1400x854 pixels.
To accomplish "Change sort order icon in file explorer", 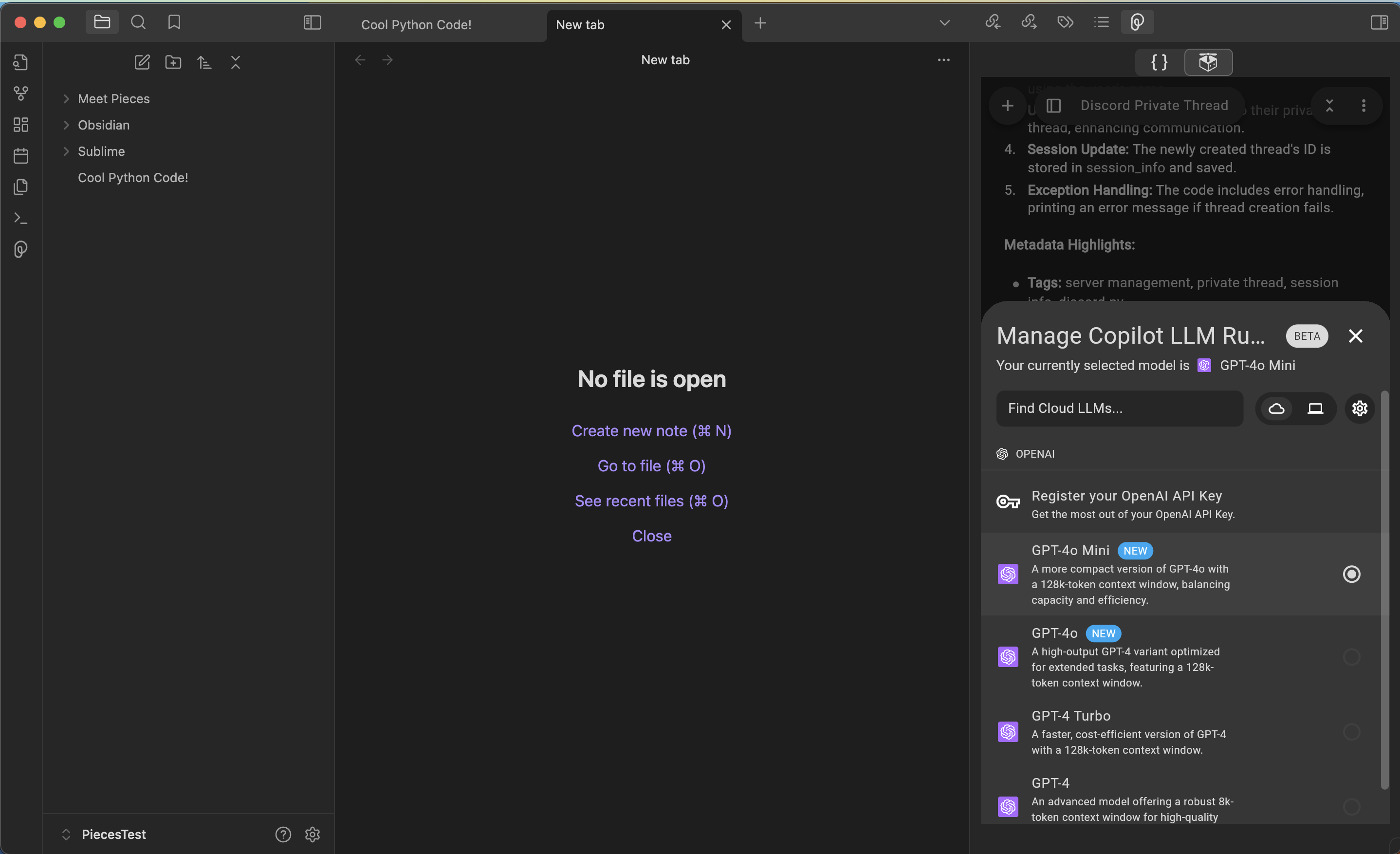I will tap(204, 62).
